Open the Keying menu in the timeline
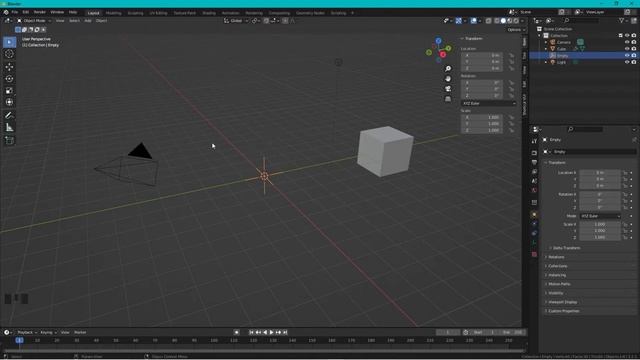The height and width of the screenshot is (360, 640). coord(48,333)
